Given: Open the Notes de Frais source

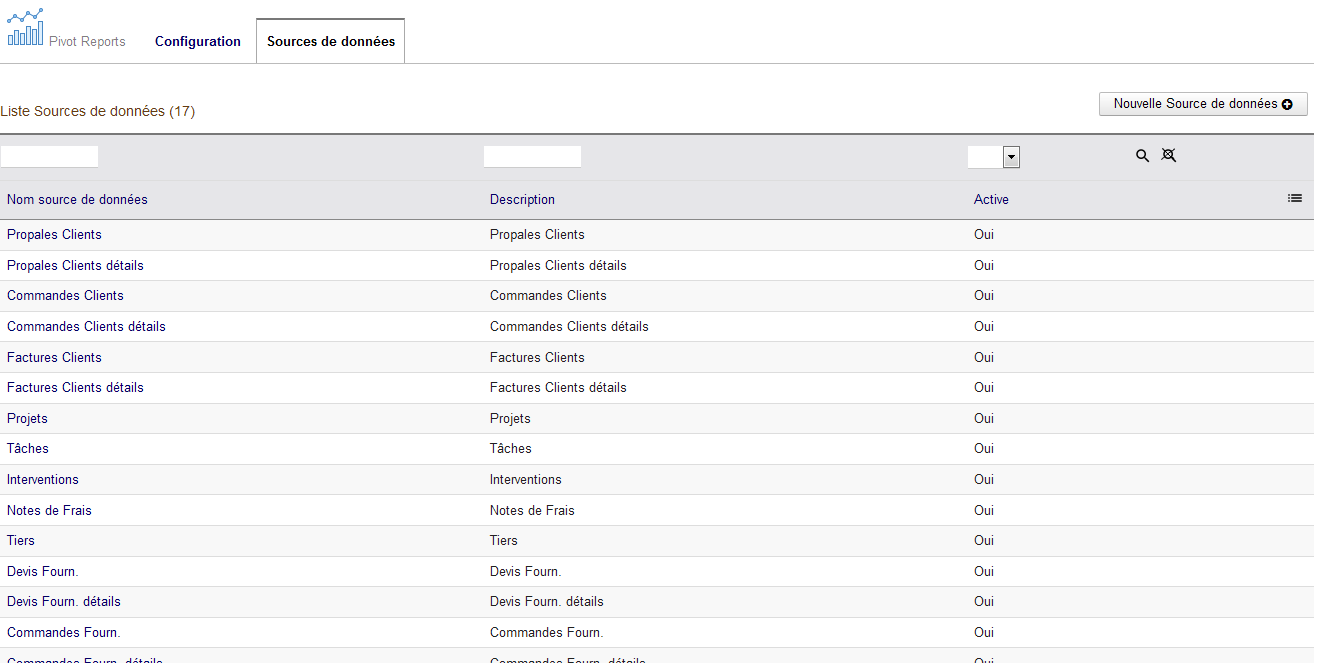Looking at the screenshot, I should 49,511.
